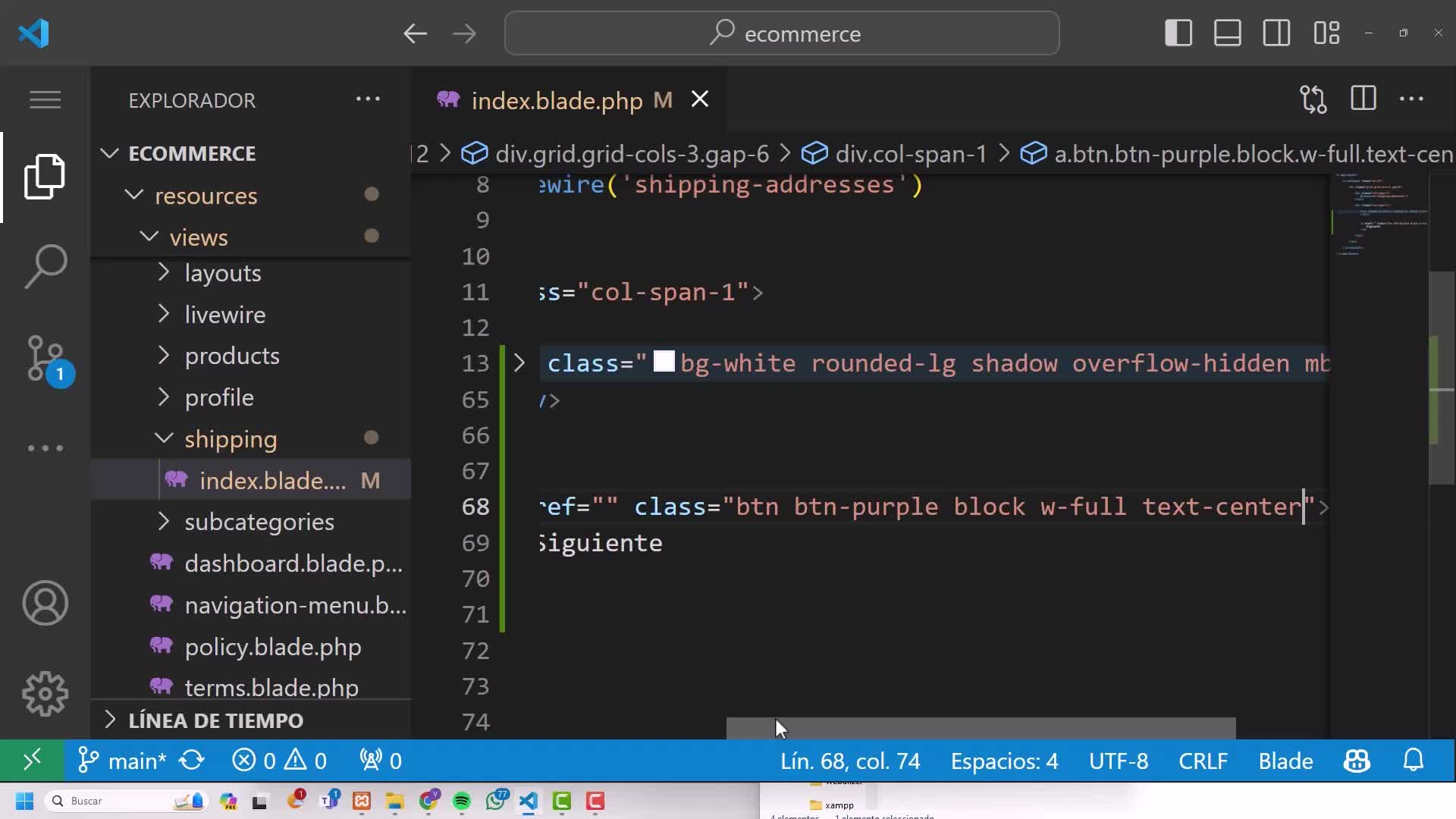
Task: Open the notifications bell in status bar
Action: pos(1413,761)
